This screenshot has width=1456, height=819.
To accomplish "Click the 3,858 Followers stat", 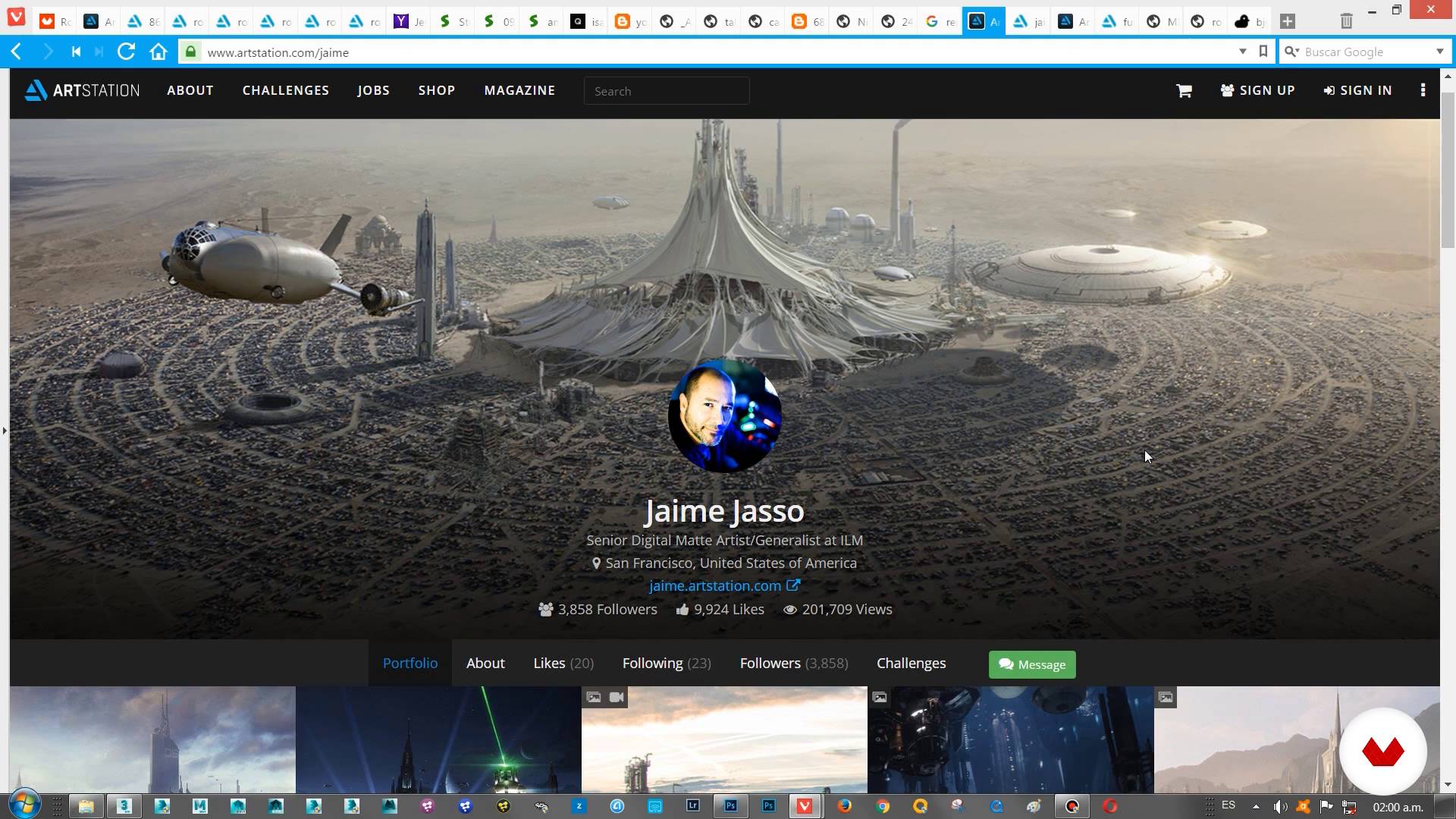I will point(598,609).
